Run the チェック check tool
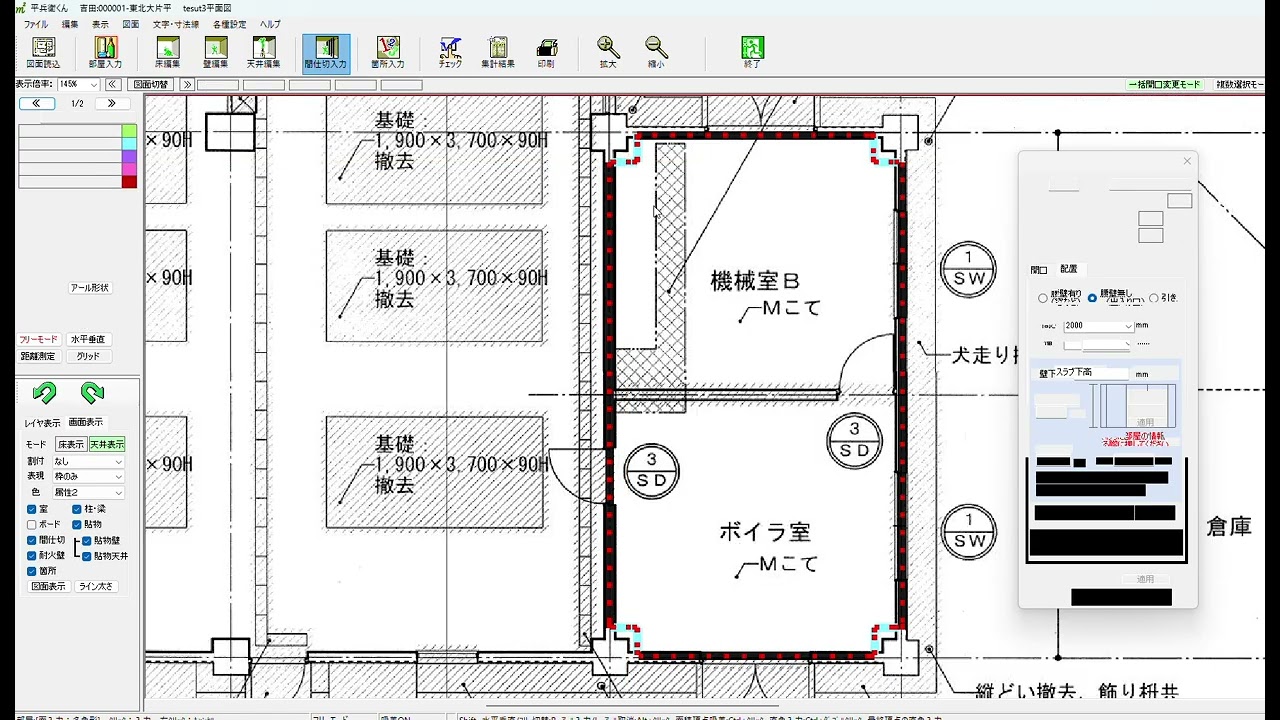This screenshot has height=720, width=1280. (450, 53)
